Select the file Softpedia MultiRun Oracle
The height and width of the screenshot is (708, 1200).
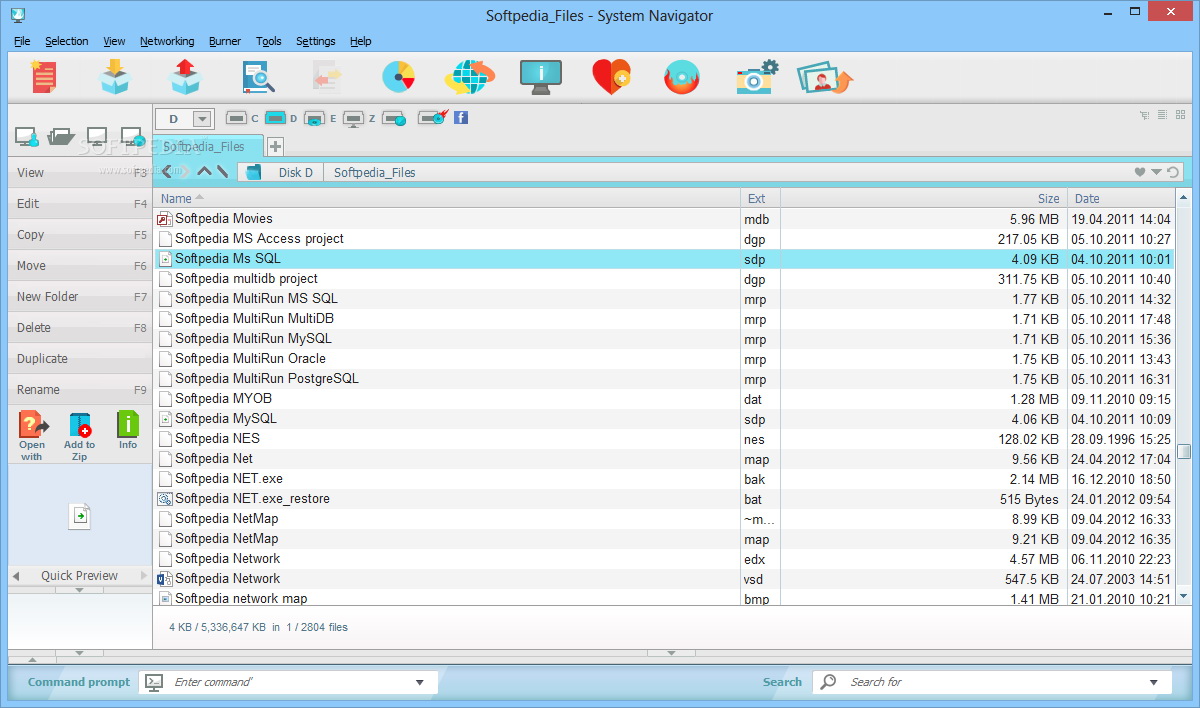(x=250, y=358)
